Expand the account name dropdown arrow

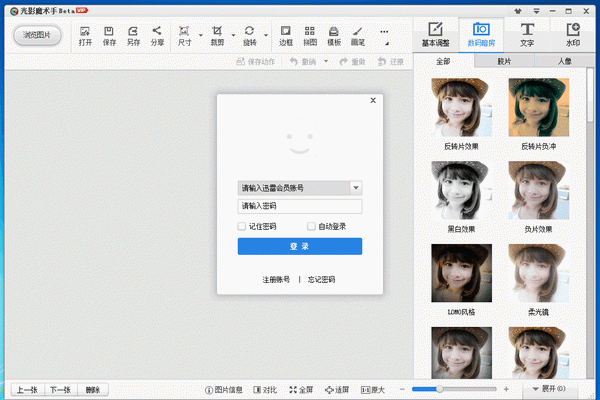click(x=355, y=187)
